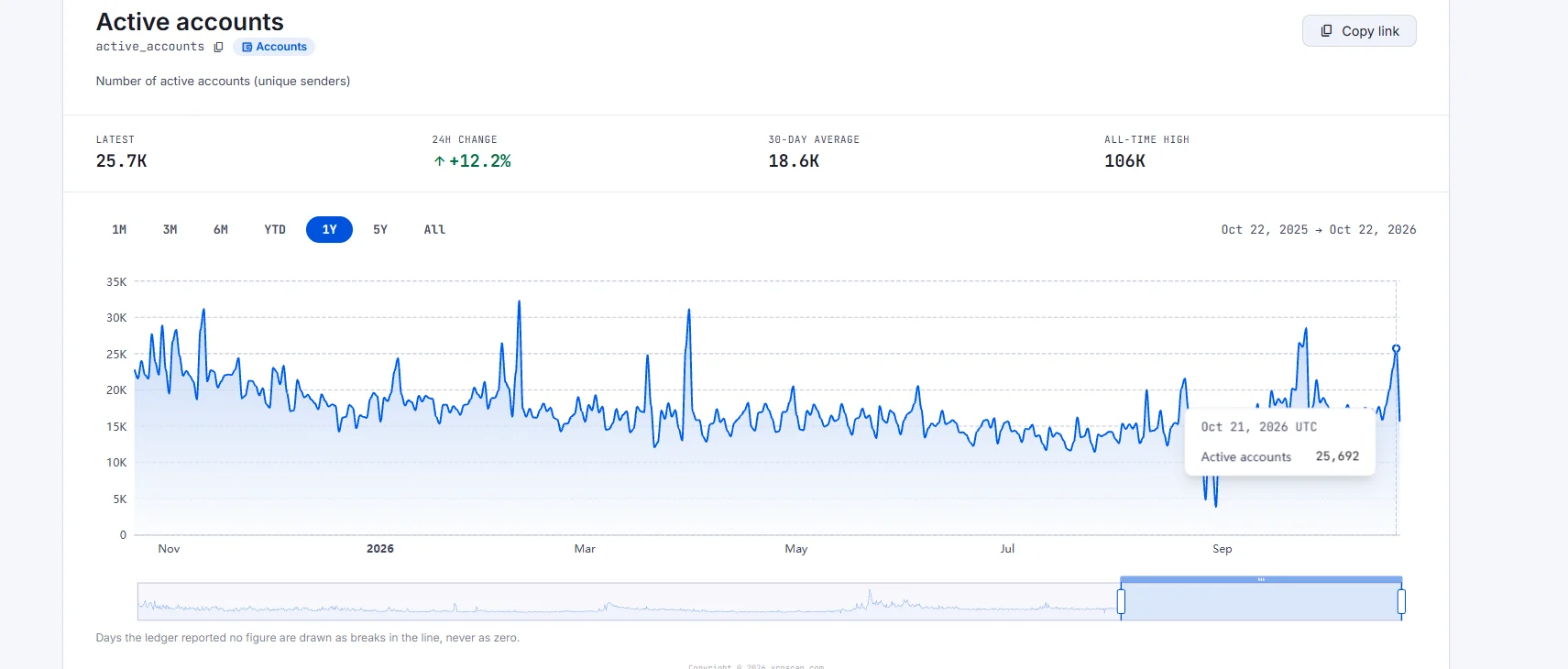This screenshot has width=1568, height=669.
Task: Switch chart to 5Y range
Action: click(x=380, y=229)
